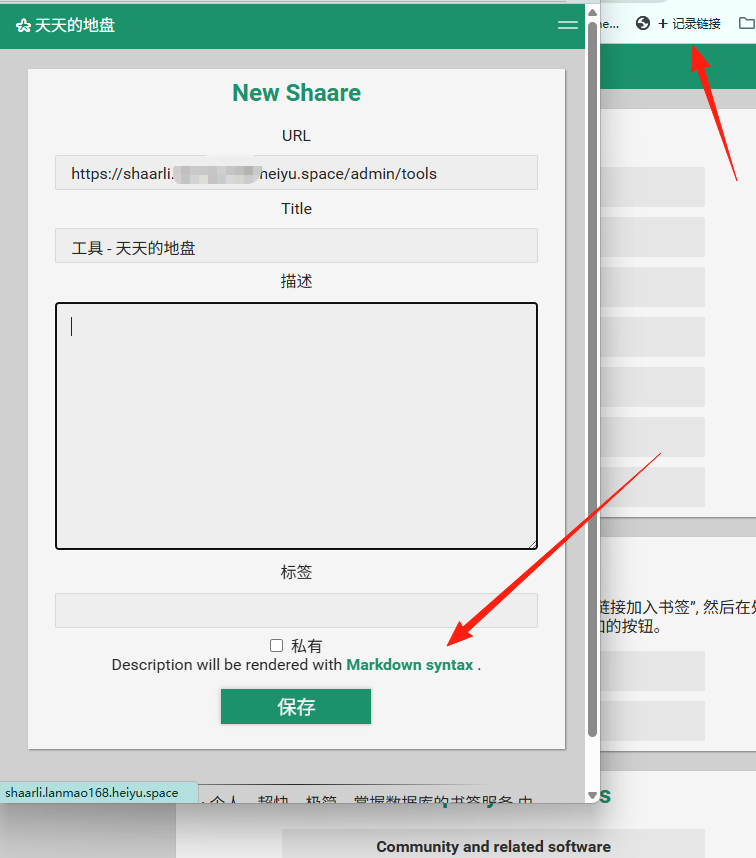Click the 标签 tags input field
The height and width of the screenshot is (858, 756).
tap(296, 610)
